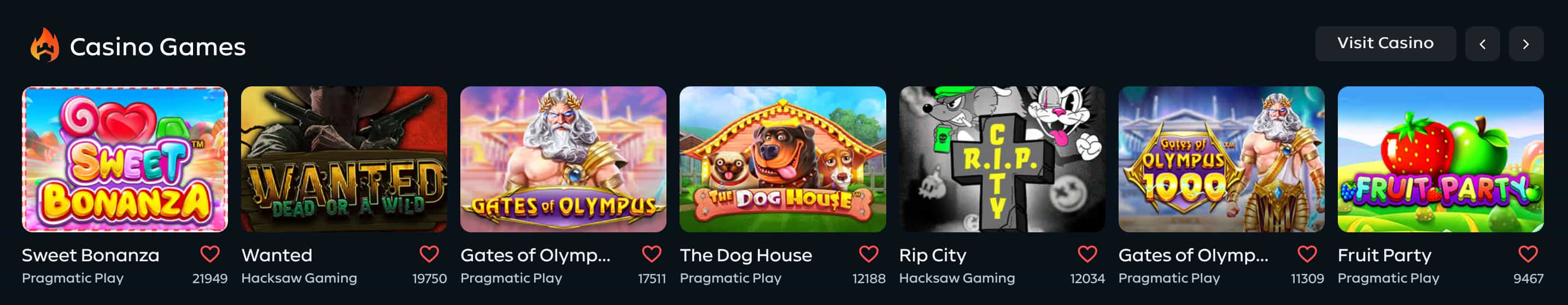Launch Wanted Dead or a Wild thumbnail
The image size is (1568, 305).
[x=344, y=159]
